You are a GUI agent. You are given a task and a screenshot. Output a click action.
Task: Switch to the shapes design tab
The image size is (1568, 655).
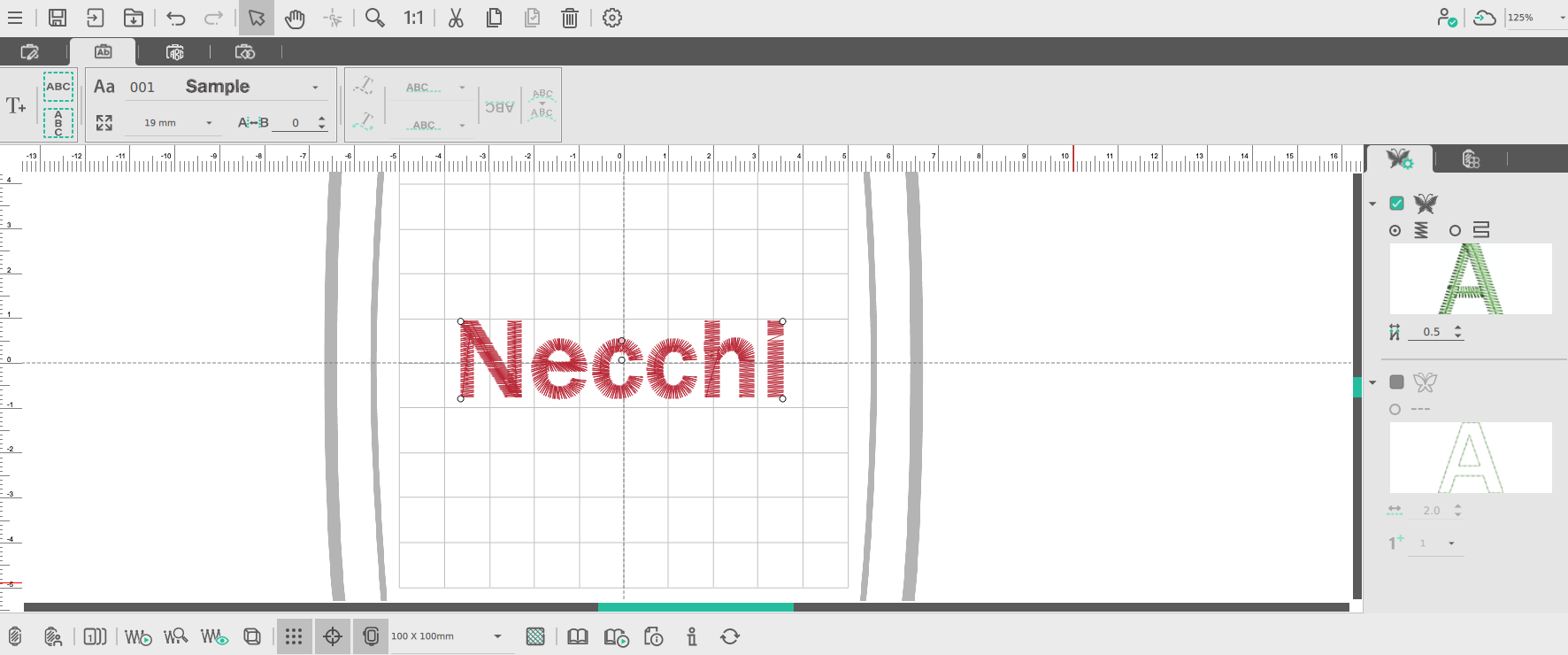(x=245, y=52)
